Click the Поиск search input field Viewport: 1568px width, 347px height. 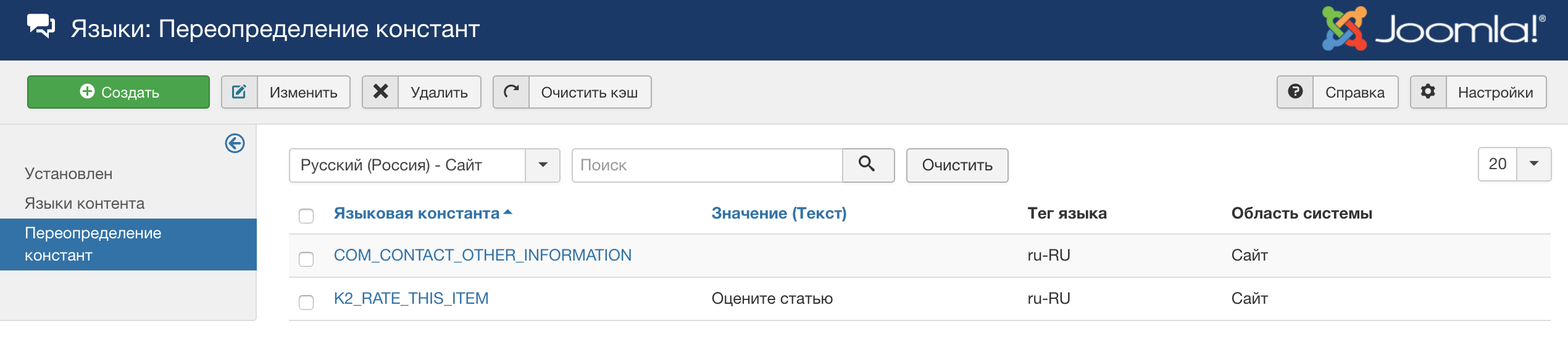[707, 165]
